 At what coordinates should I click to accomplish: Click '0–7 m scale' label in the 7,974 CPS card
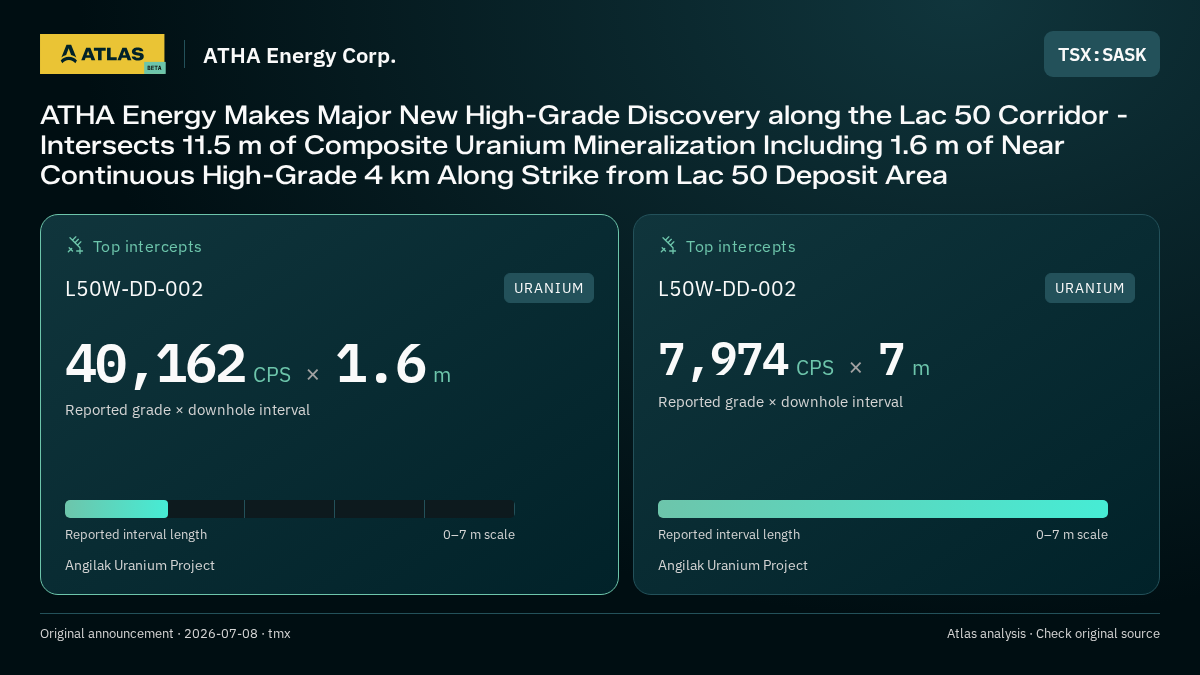(x=1072, y=535)
